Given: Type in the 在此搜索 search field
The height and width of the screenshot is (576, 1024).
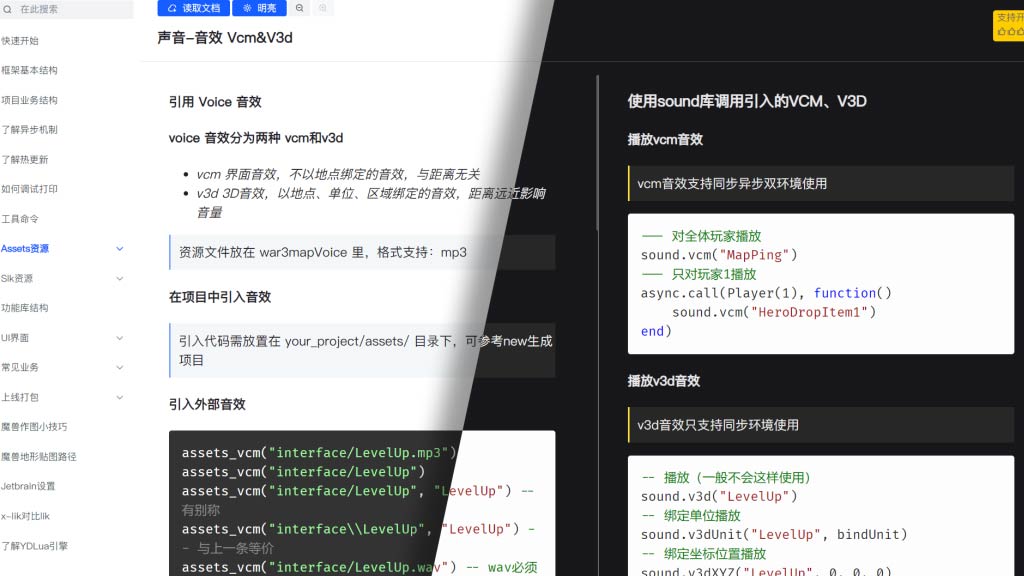Looking at the screenshot, I should 70,9.
